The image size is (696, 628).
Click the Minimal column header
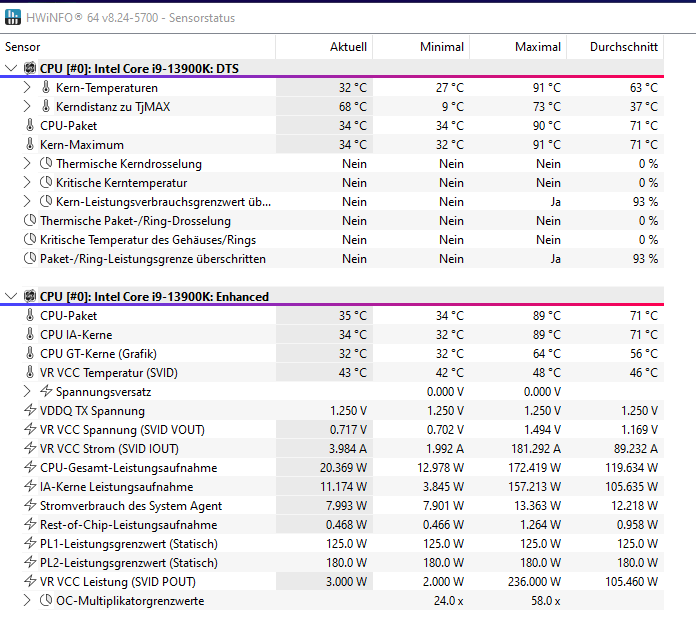[421, 47]
